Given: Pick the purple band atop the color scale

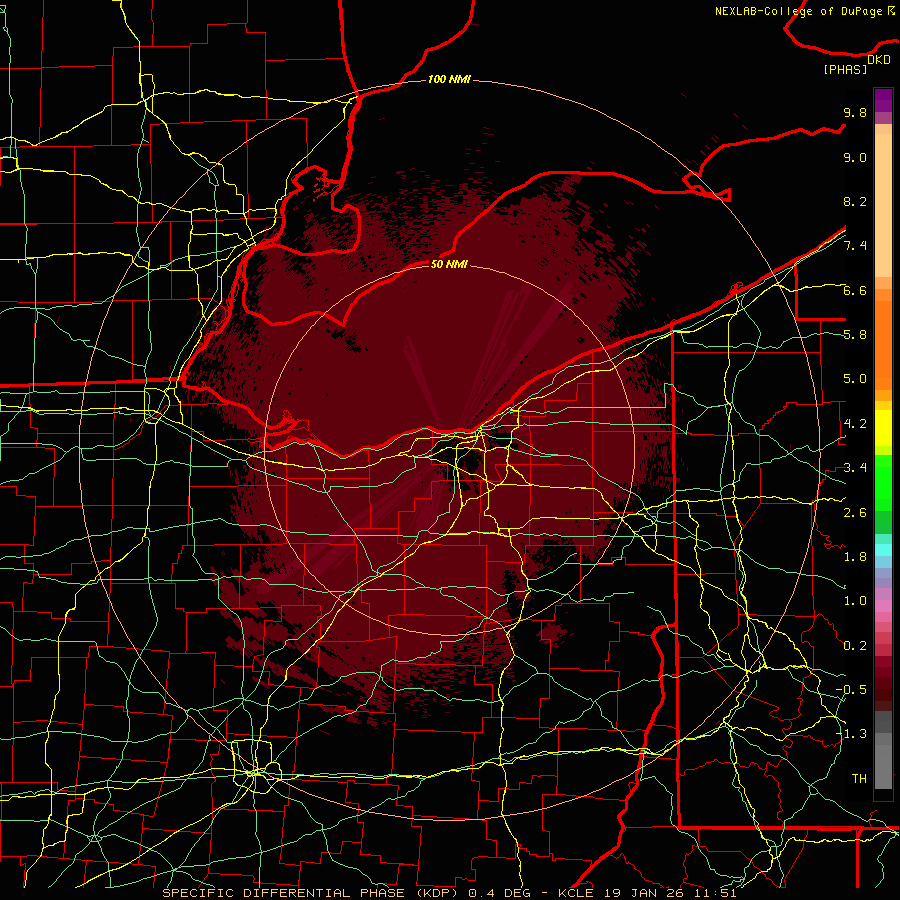Looking at the screenshot, I should (883, 100).
